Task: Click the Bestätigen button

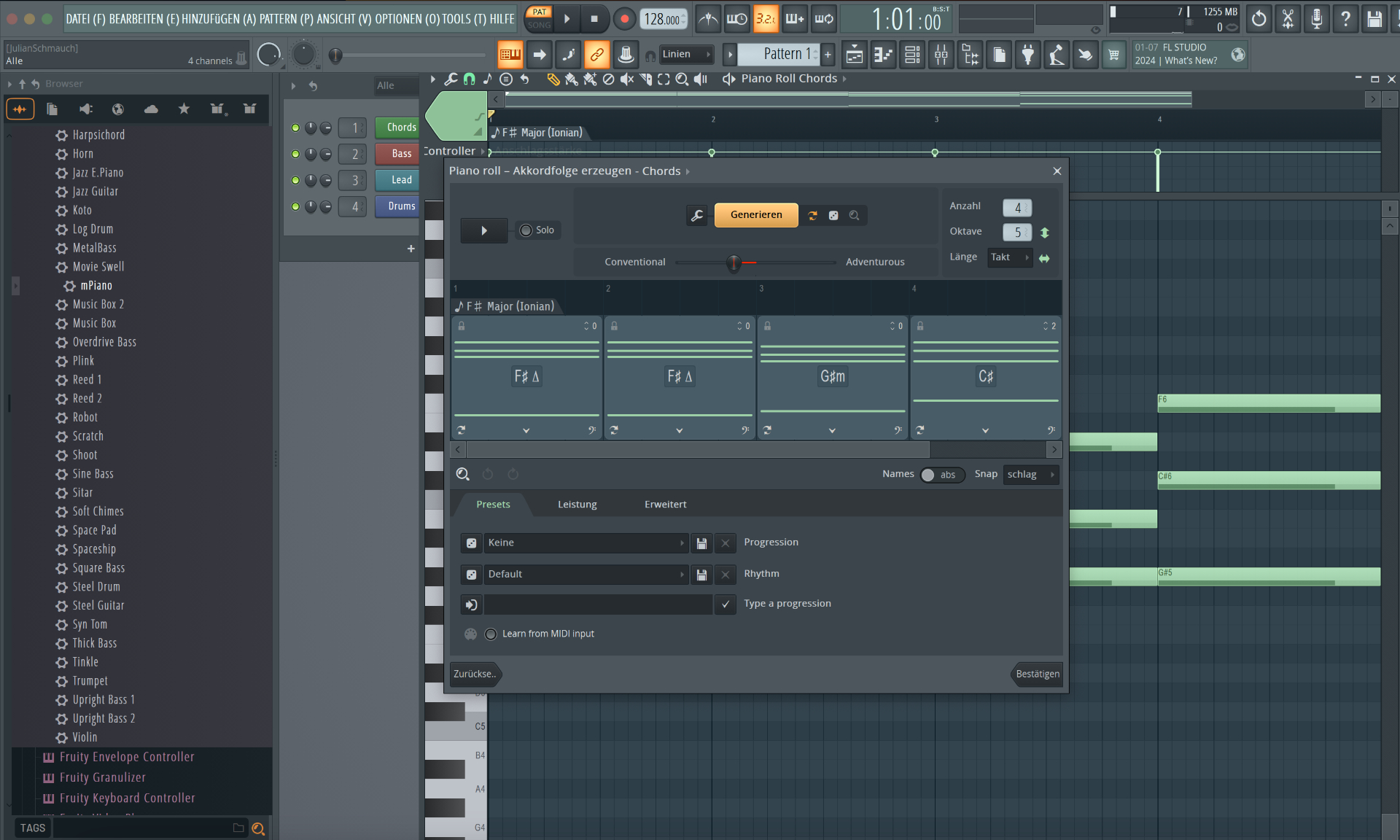Action: click(x=1037, y=674)
